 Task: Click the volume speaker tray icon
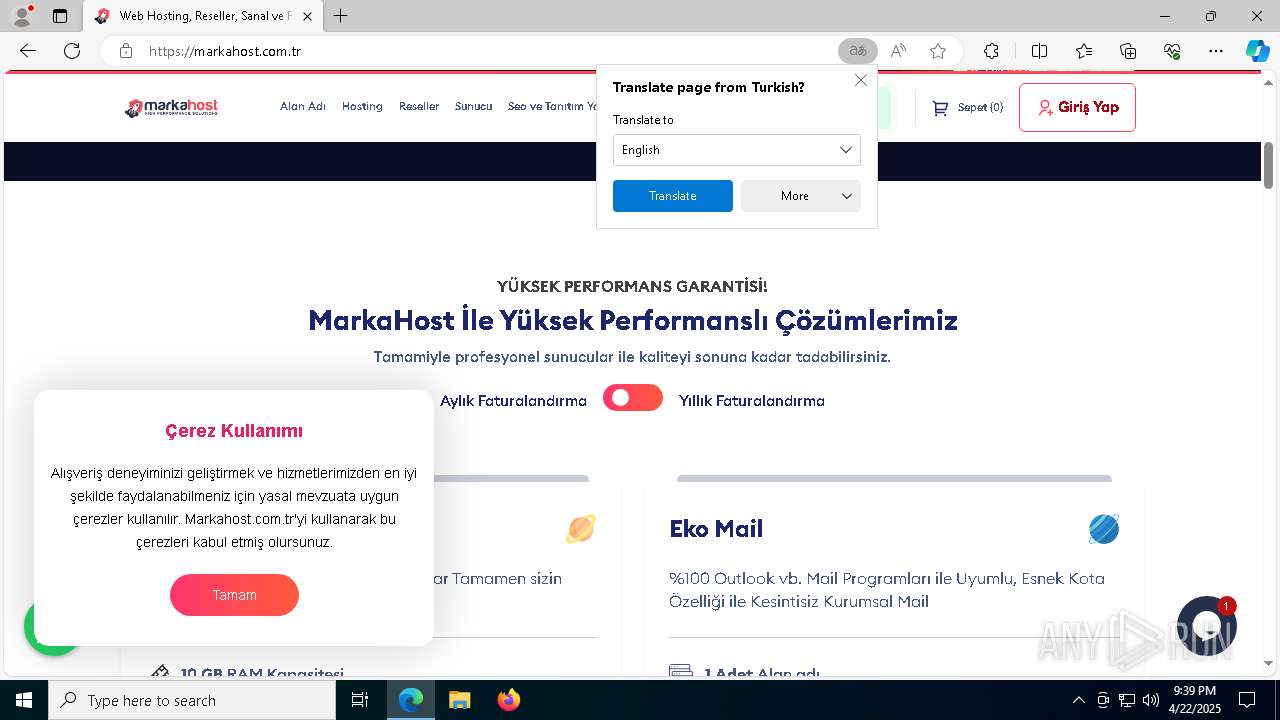1151,700
